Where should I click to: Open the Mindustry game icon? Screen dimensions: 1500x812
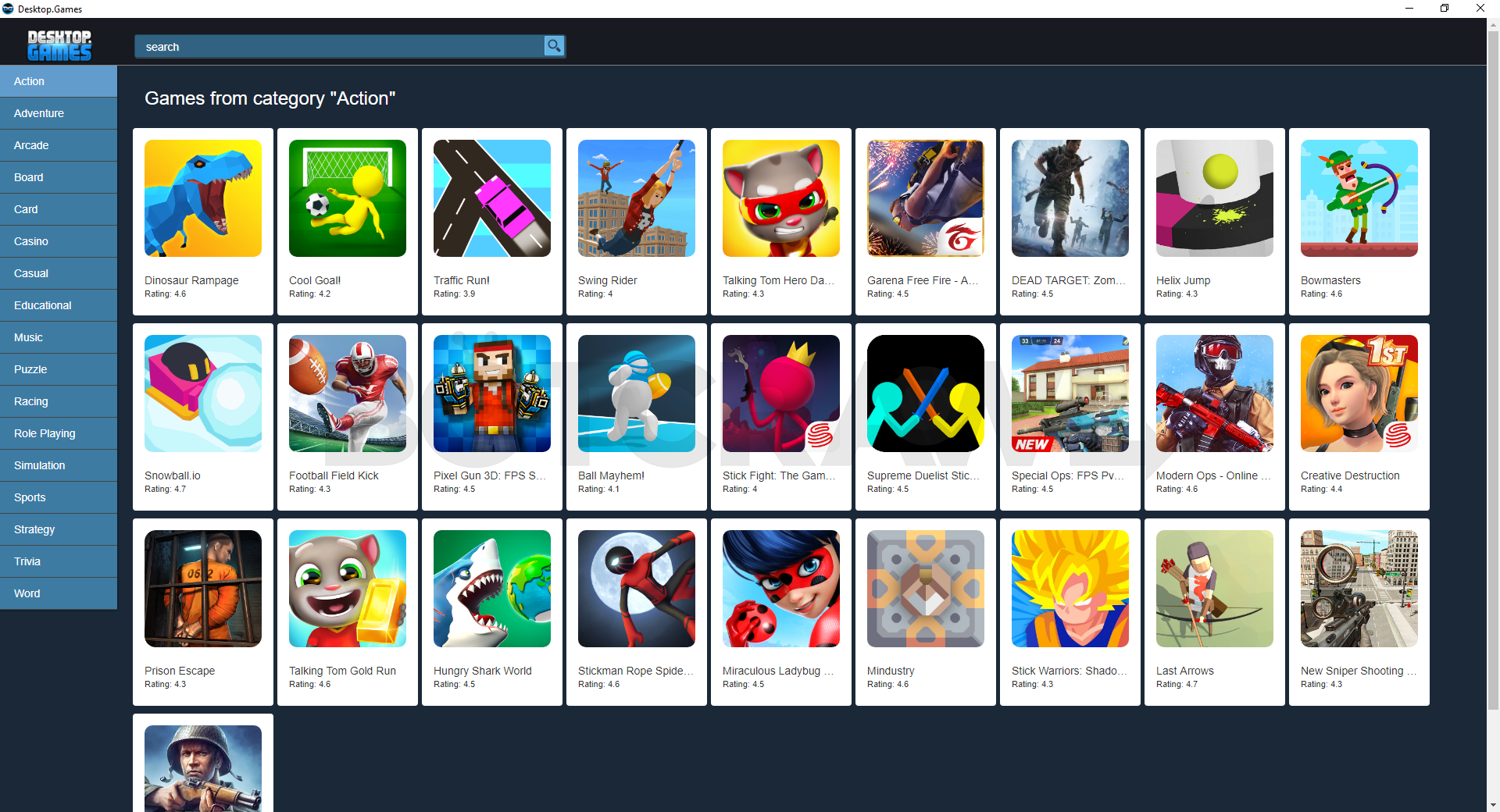click(926, 589)
